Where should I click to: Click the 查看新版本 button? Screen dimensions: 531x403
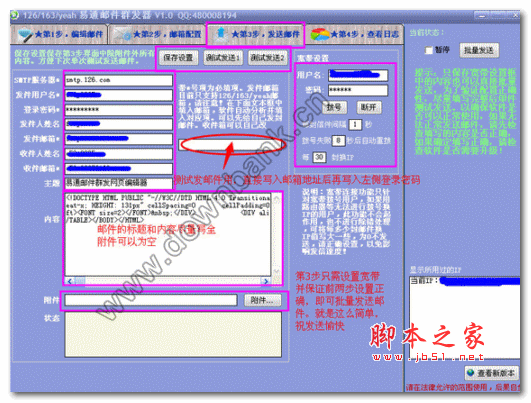click(x=492, y=373)
